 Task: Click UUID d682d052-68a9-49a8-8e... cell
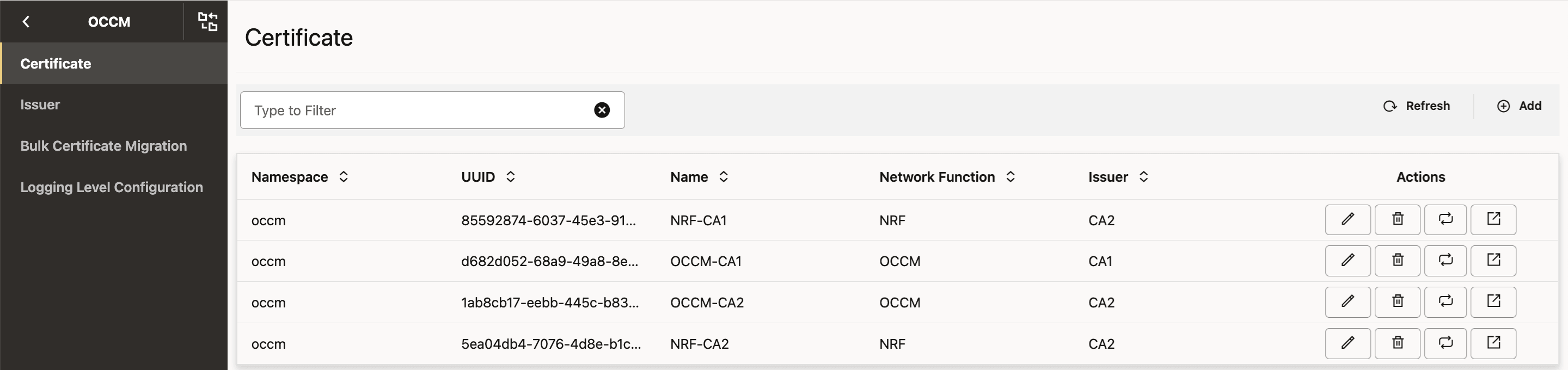coord(550,262)
